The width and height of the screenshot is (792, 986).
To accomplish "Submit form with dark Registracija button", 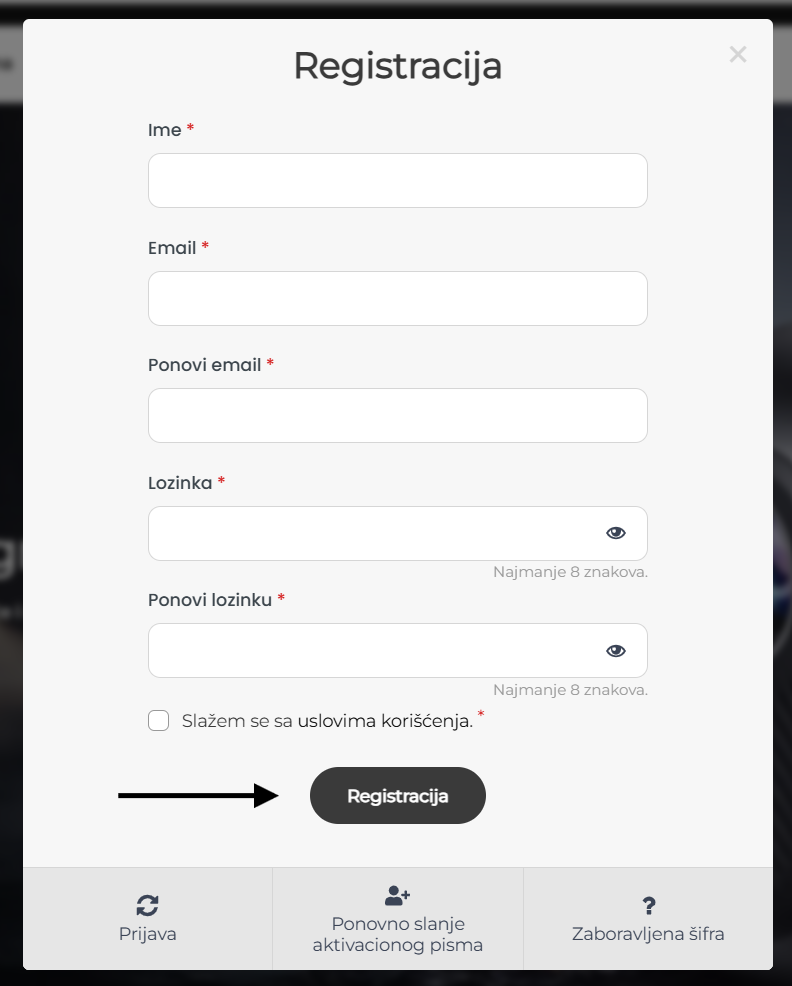I will click(398, 795).
